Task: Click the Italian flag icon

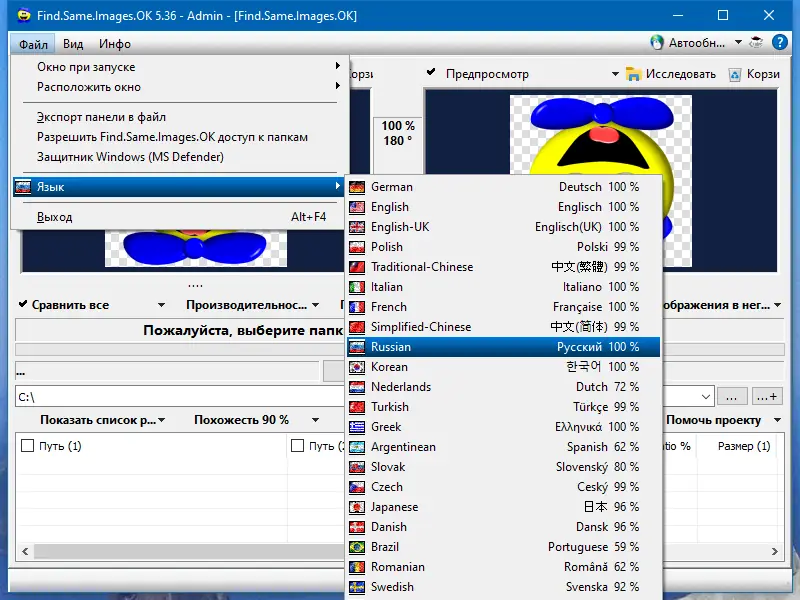Action: (357, 287)
